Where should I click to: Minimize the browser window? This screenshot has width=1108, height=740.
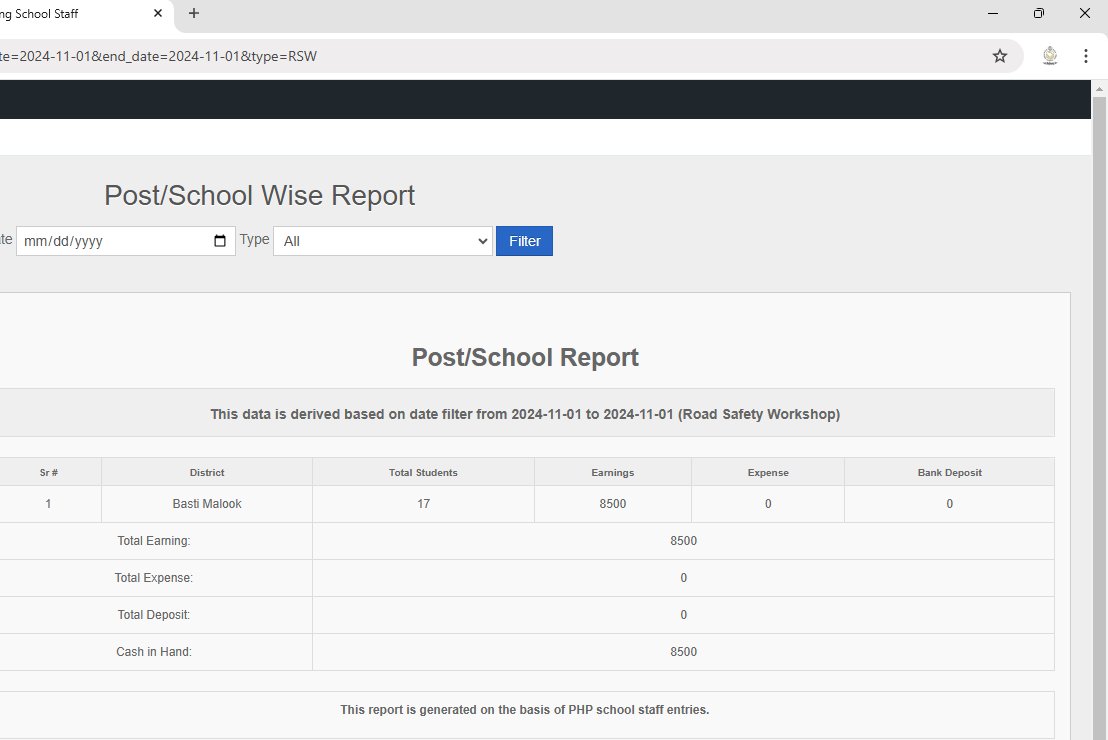pos(993,13)
